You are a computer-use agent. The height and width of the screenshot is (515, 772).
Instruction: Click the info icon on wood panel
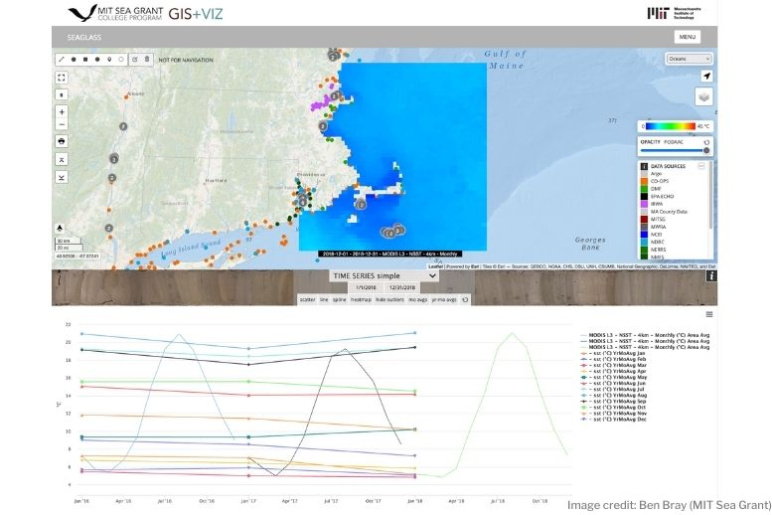pos(711,276)
